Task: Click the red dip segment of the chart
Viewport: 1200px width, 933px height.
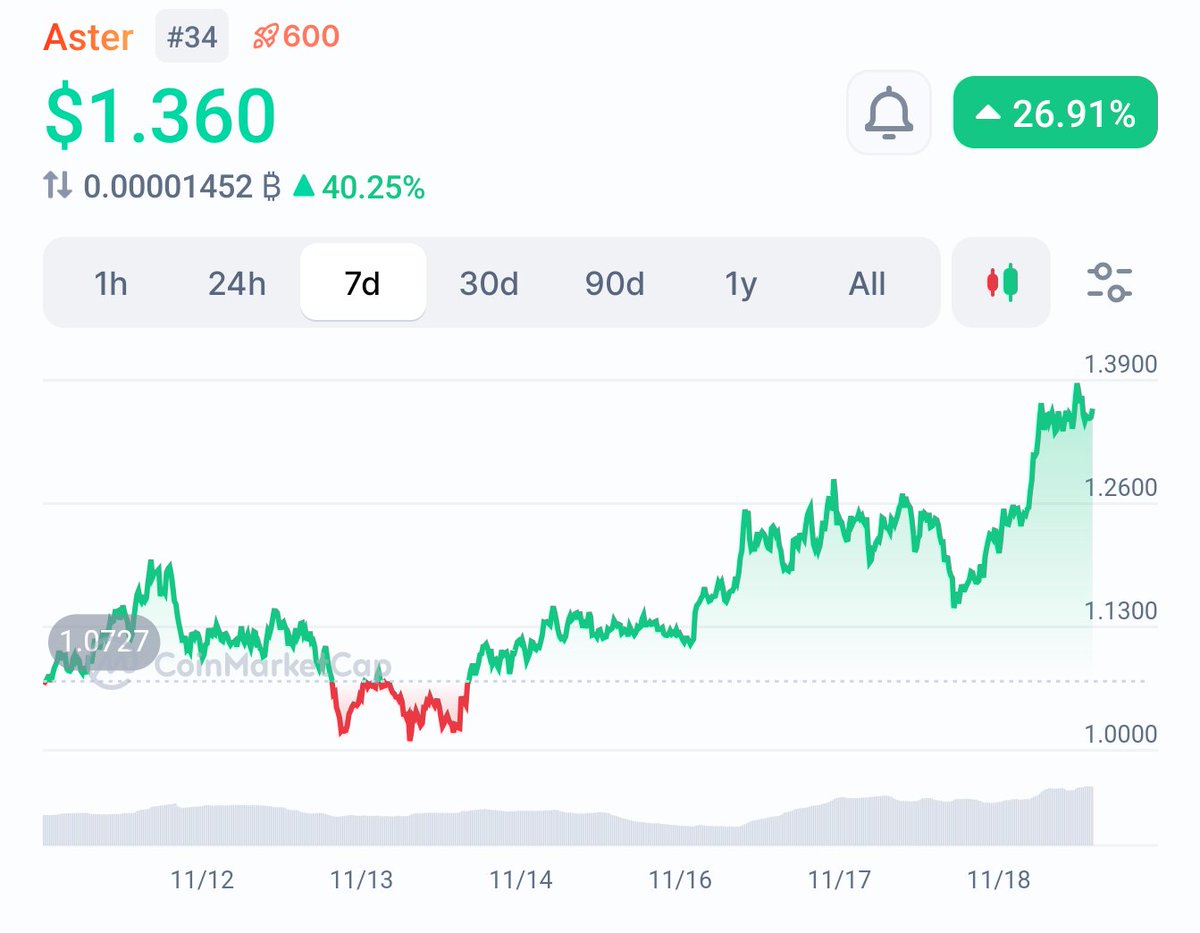Action: [400, 709]
